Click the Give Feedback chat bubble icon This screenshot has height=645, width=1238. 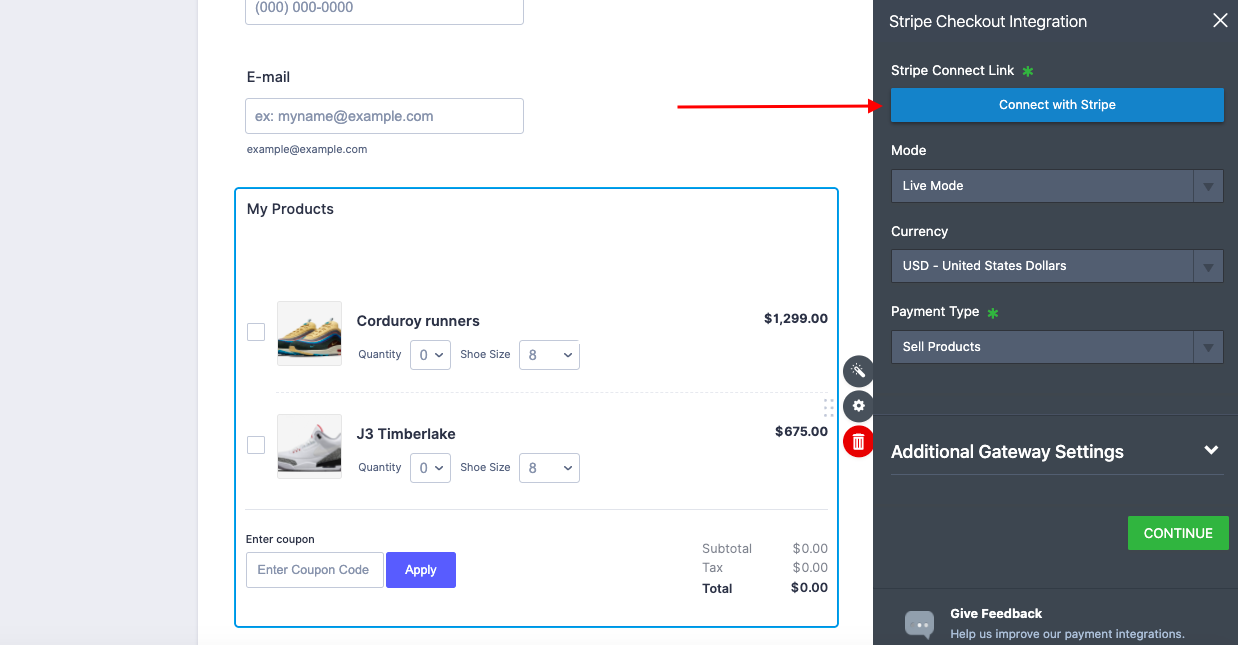coord(919,624)
